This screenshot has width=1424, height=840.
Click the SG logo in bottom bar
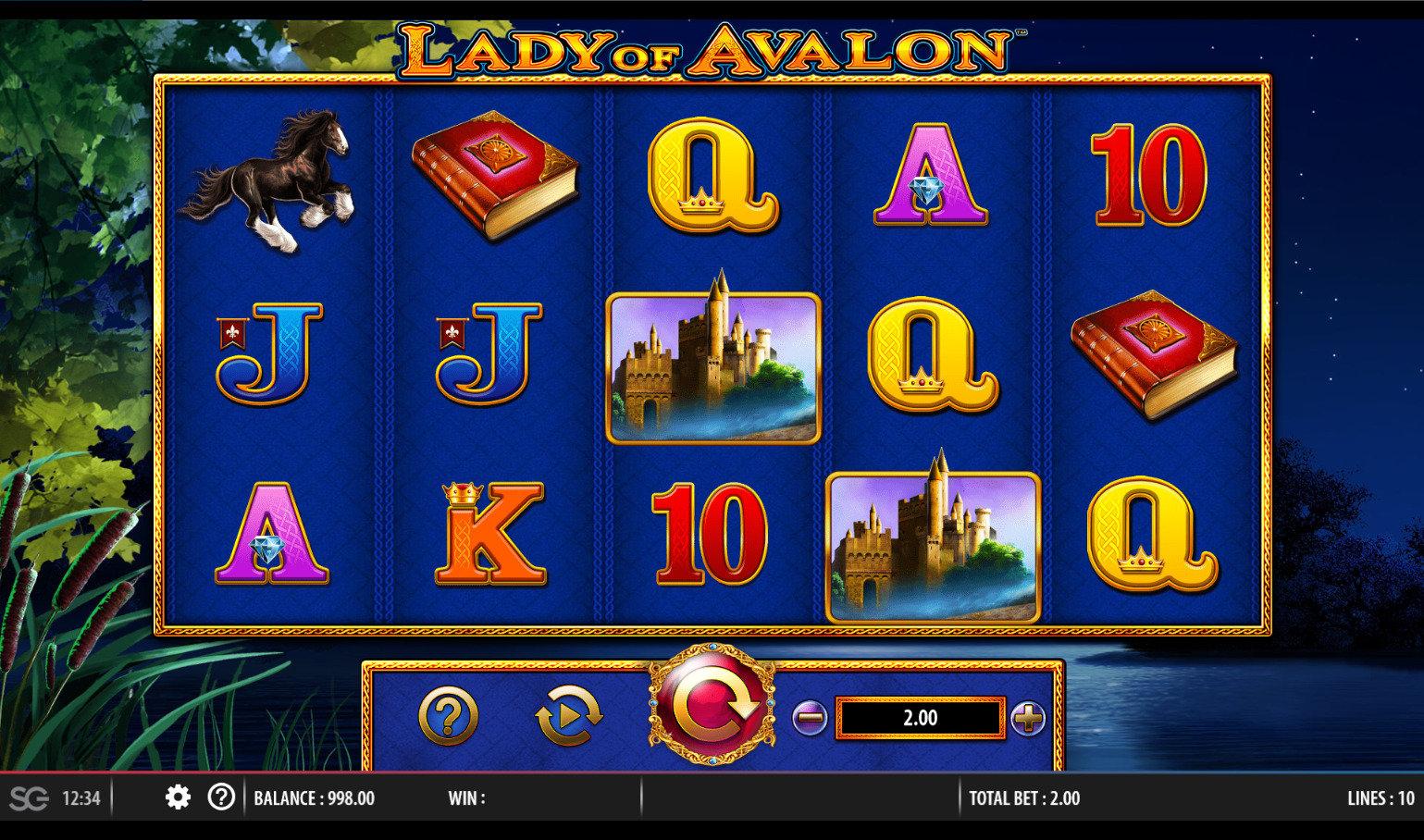pos(29,797)
